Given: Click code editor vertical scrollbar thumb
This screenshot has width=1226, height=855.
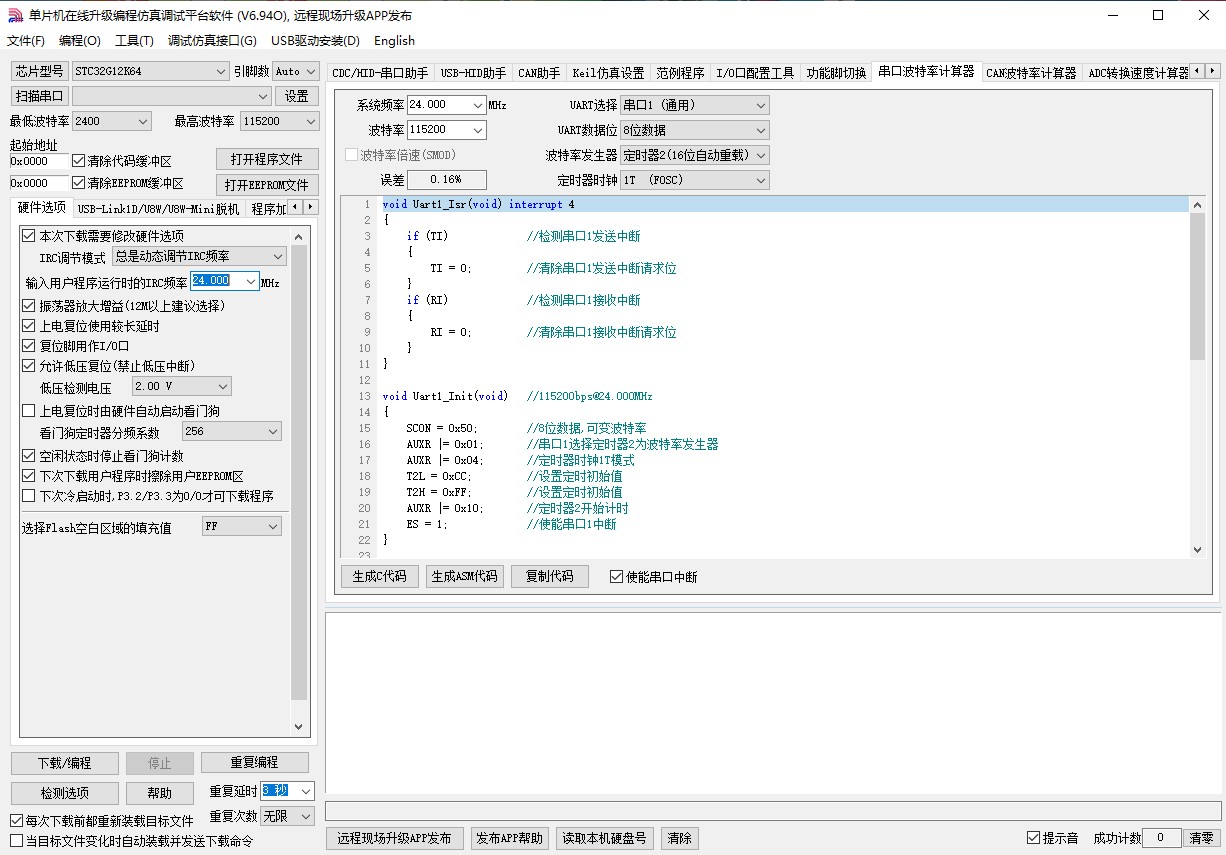Looking at the screenshot, I should pos(1198,286).
